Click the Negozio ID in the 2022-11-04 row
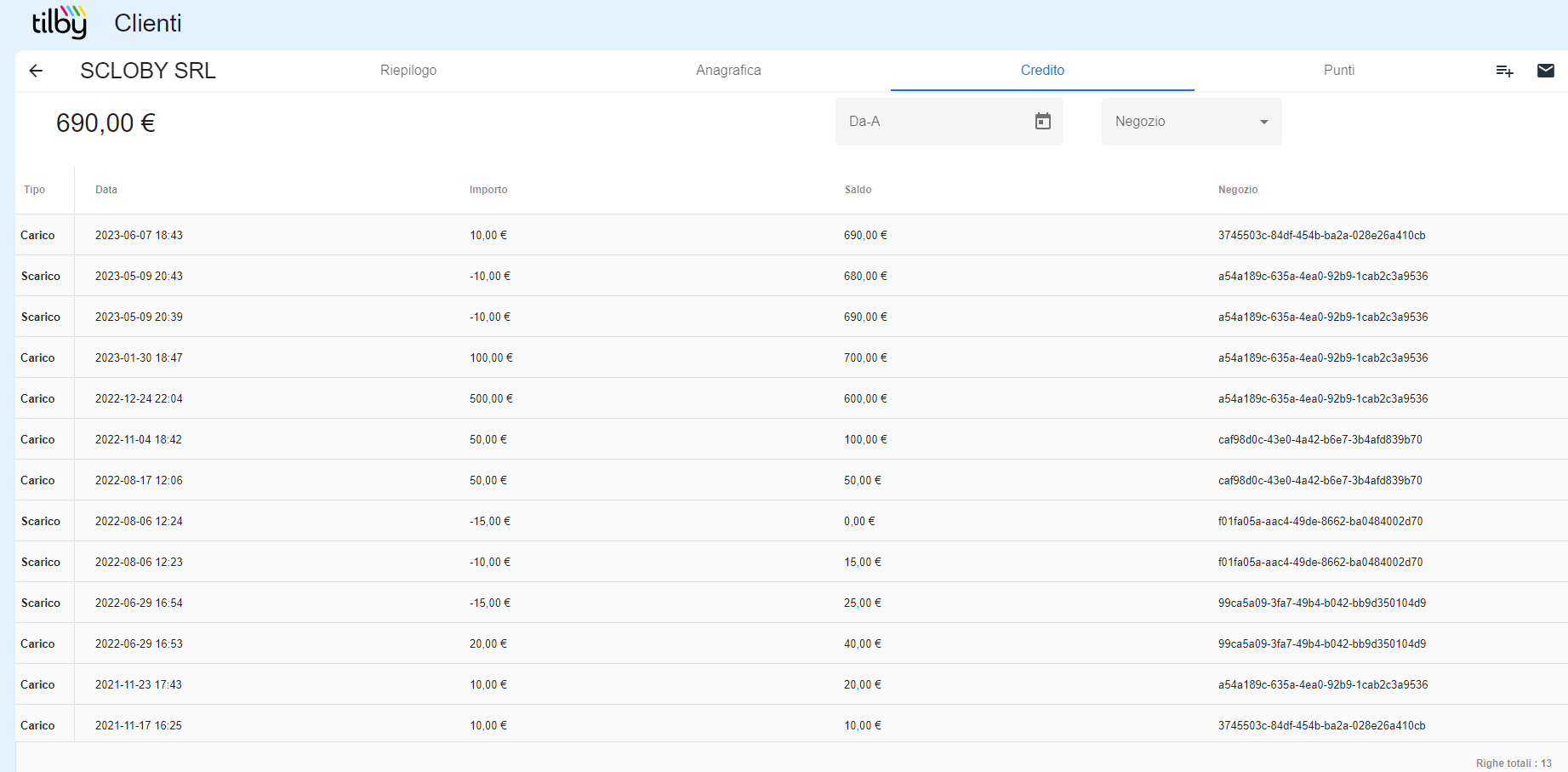 (x=1320, y=440)
